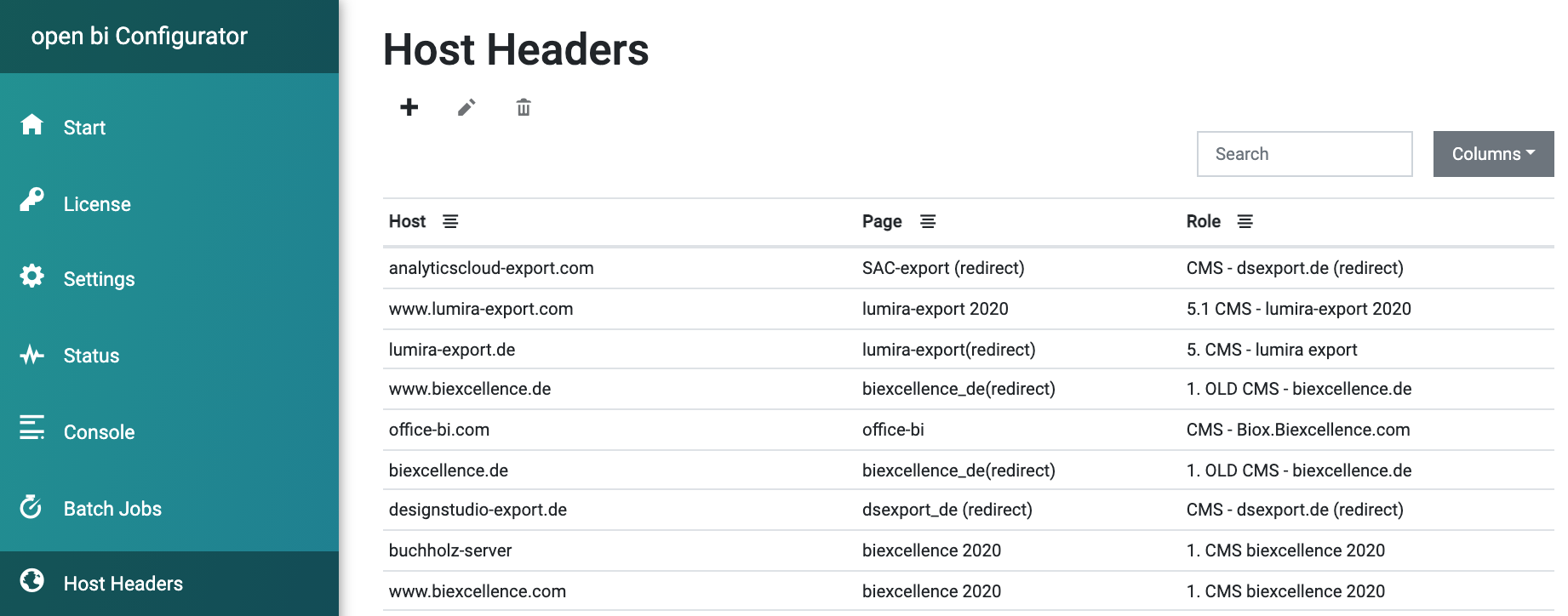1568x616 pixels.
Task: Click the Host Headers globe icon
Action: [31, 580]
